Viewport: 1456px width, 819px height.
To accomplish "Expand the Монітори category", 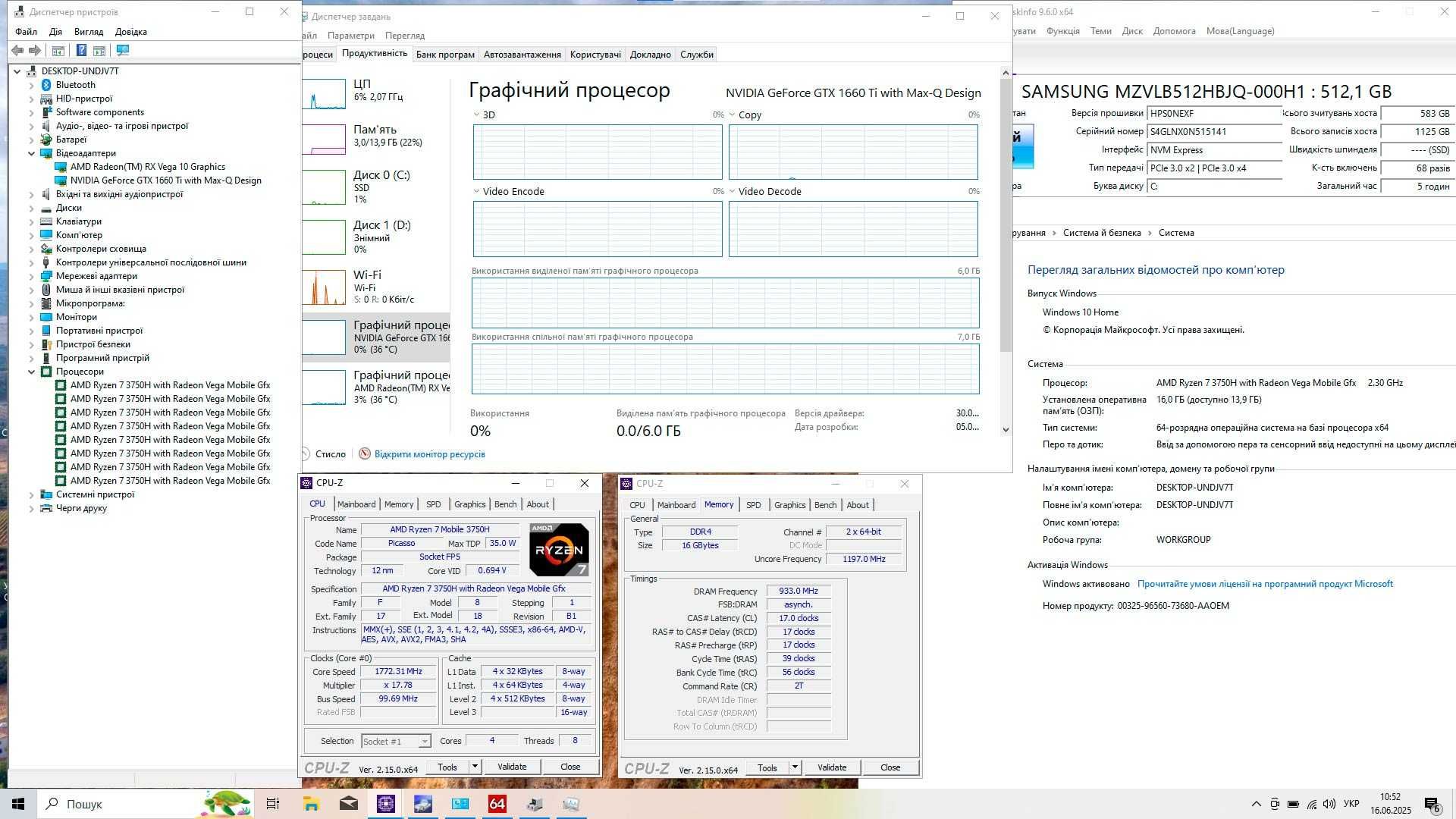I will (x=32, y=317).
